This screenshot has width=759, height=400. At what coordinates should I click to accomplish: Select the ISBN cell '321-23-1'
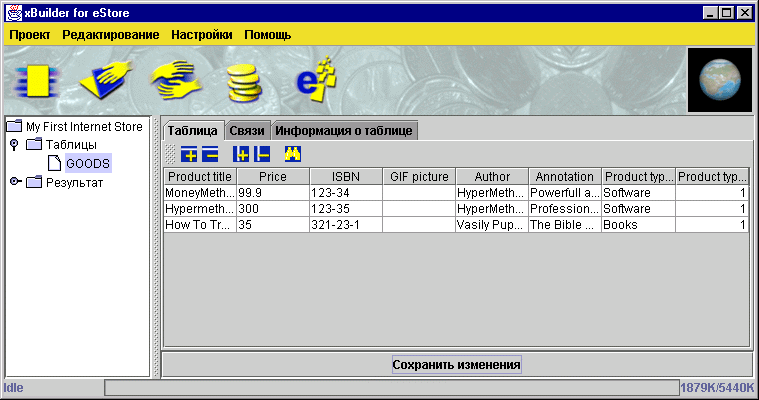pos(346,225)
